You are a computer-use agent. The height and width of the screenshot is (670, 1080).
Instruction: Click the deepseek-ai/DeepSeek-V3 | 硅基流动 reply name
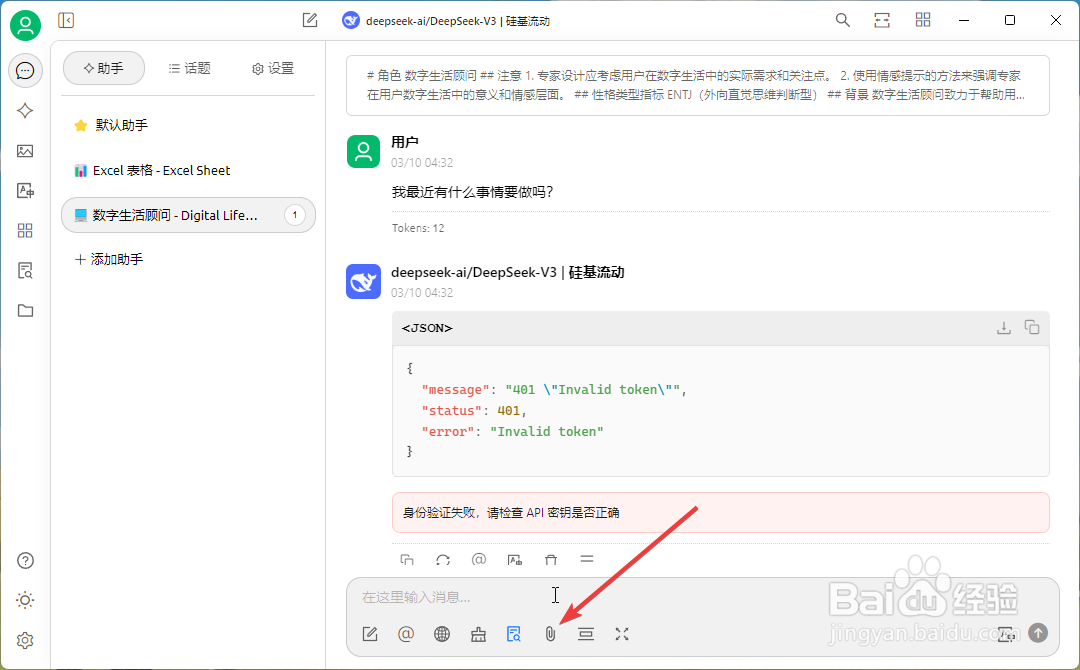508,273
